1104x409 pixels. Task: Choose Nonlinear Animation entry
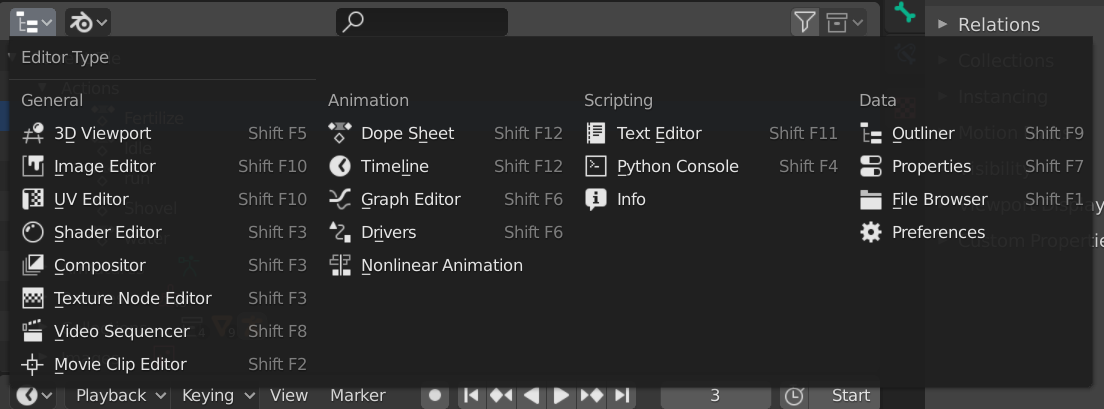coord(446,265)
